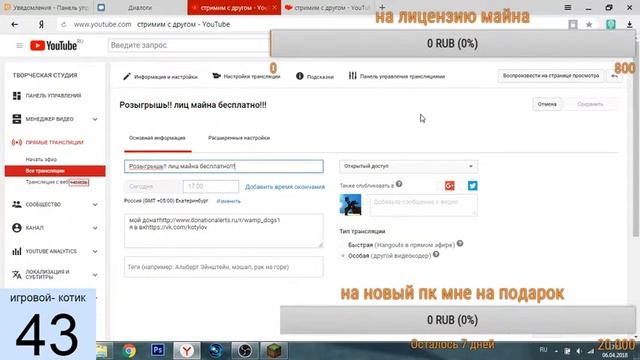
Task: Click the YouTube search field
Action: pyautogui.click(x=189, y=45)
